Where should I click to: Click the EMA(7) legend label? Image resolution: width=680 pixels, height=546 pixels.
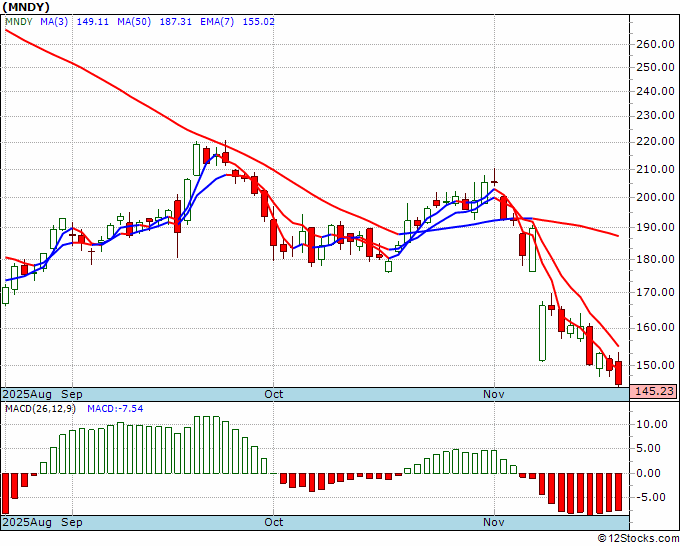pyautogui.click(x=217, y=22)
